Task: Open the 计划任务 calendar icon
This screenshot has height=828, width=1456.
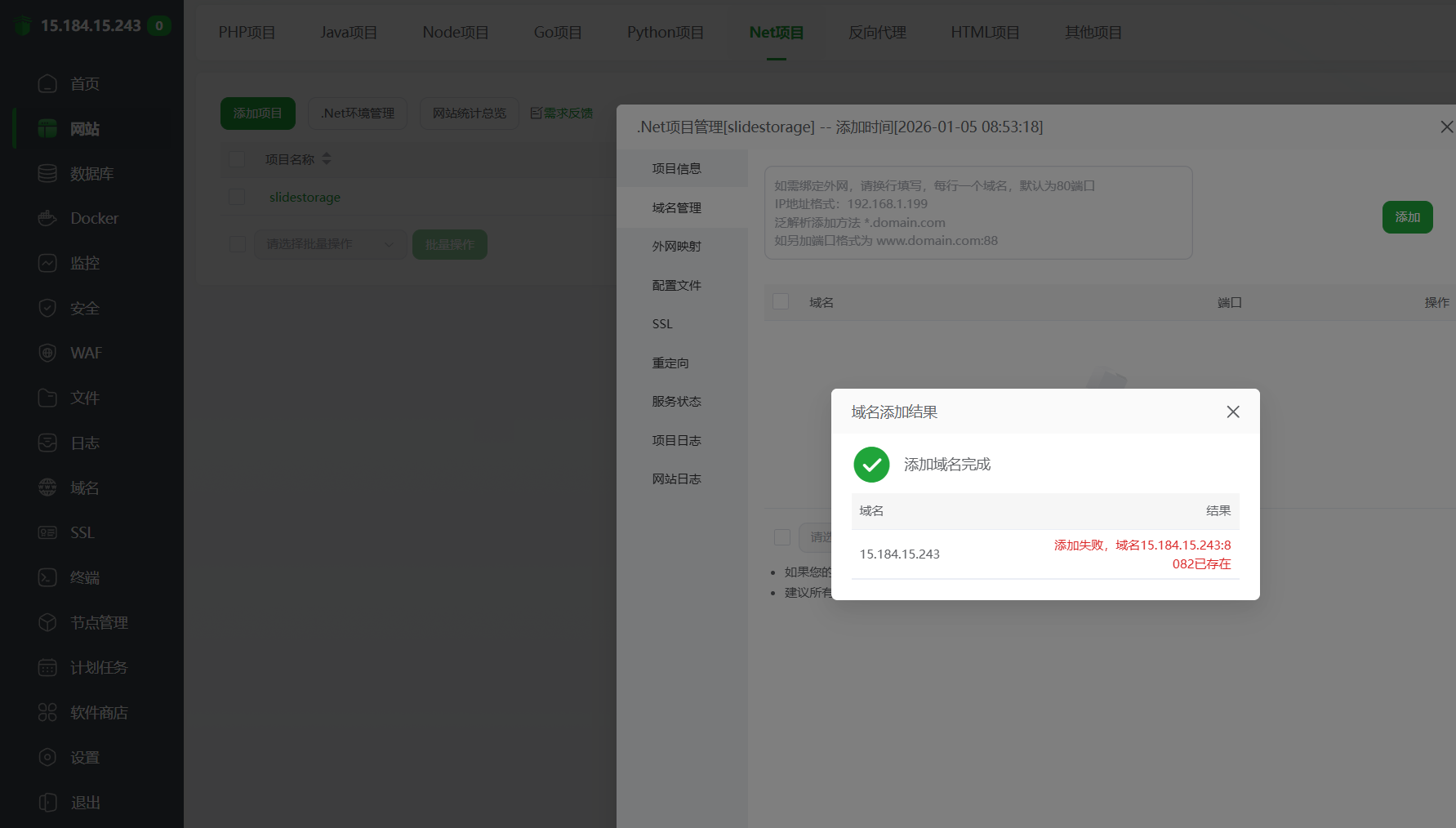Action: (47, 667)
